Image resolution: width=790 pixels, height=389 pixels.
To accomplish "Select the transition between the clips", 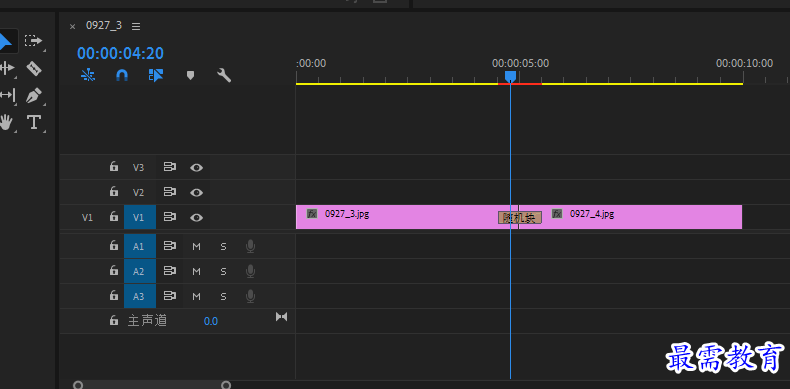I will pyautogui.click(x=519, y=218).
